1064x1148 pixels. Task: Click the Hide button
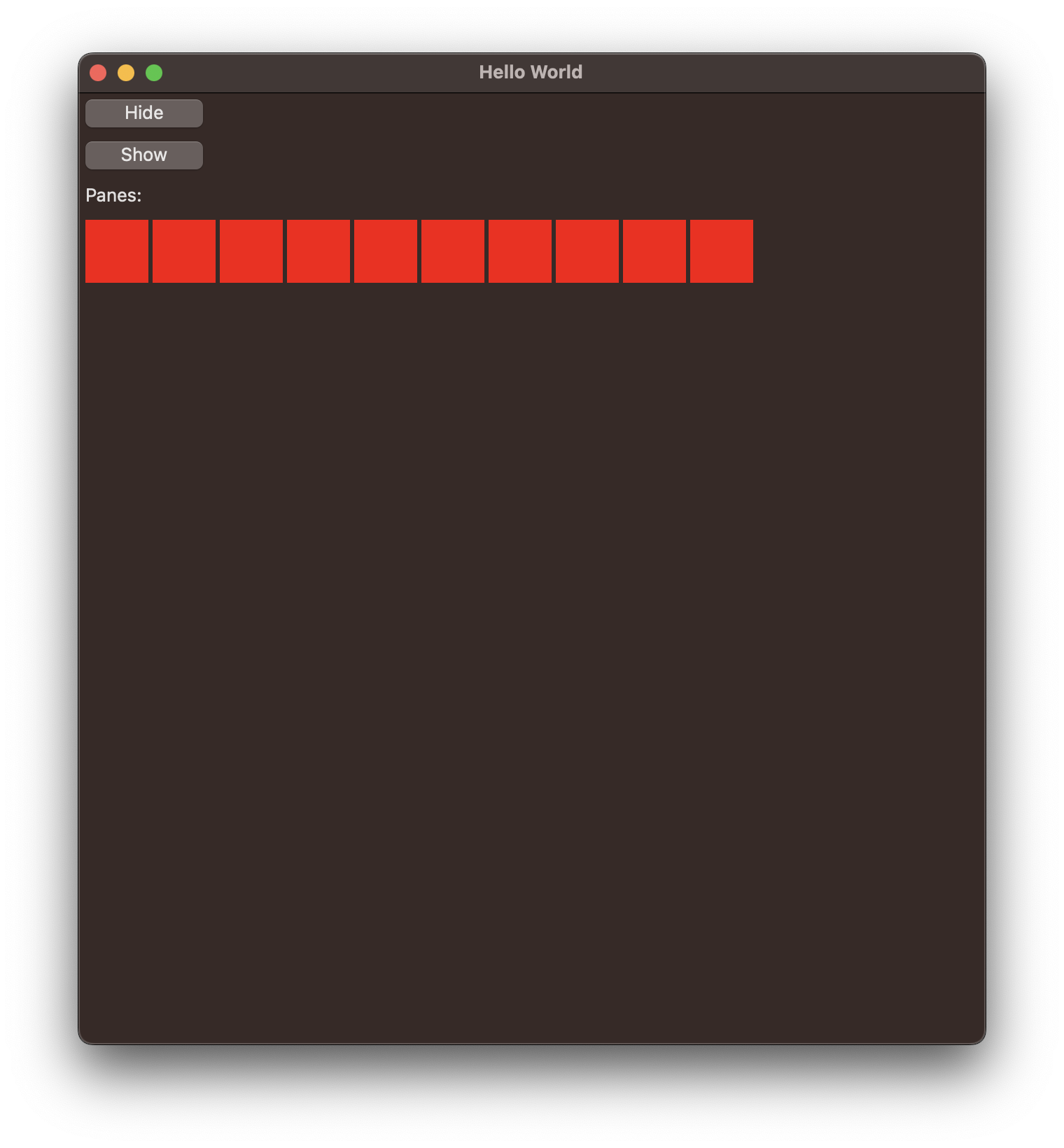[x=144, y=113]
